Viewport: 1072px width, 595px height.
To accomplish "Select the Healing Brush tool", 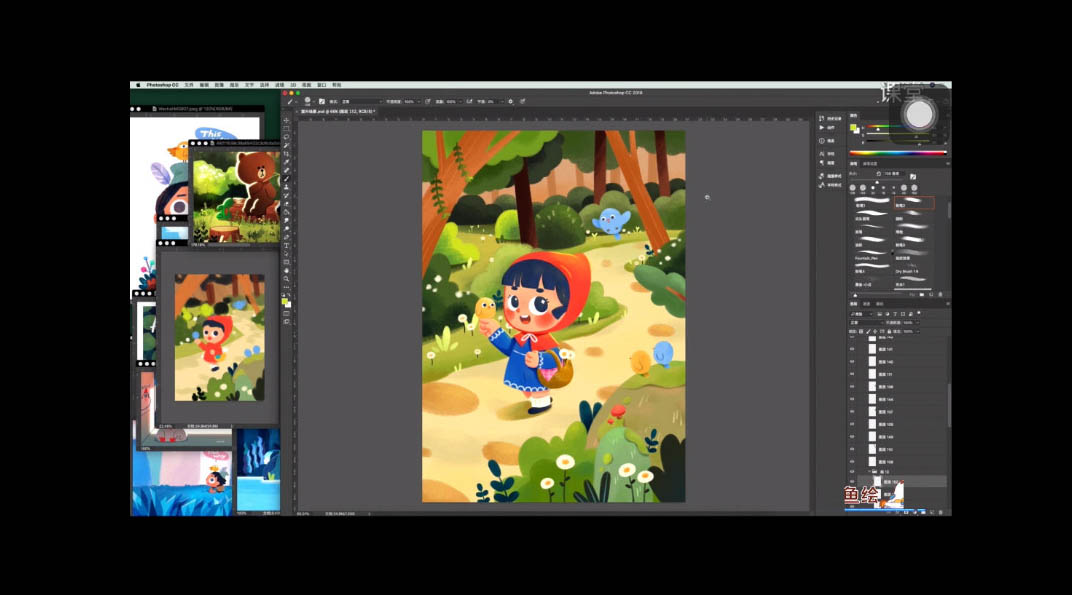I will coord(286,170).
